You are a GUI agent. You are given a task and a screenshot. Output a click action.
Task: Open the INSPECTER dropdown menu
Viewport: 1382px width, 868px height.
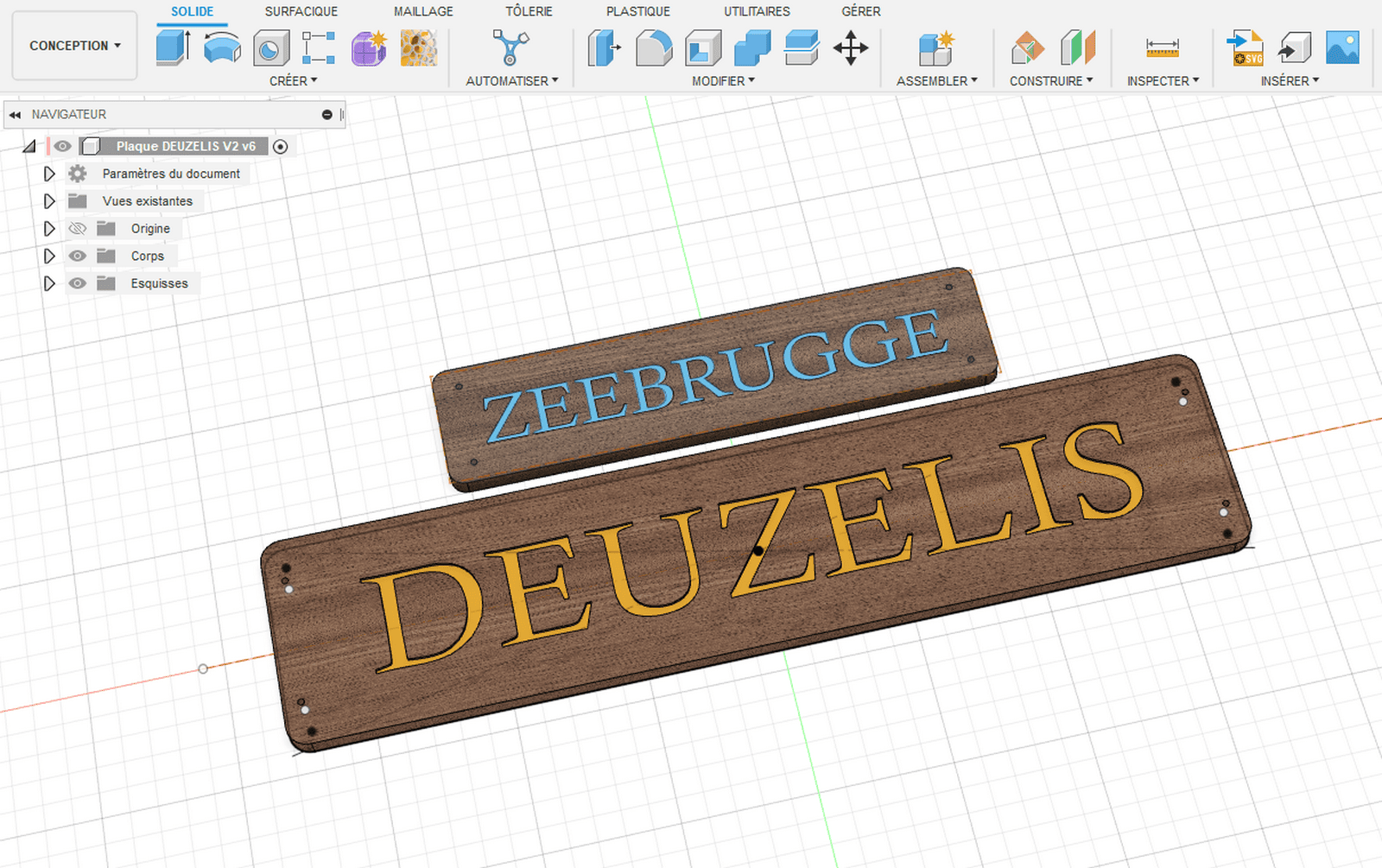(1163, 80)
